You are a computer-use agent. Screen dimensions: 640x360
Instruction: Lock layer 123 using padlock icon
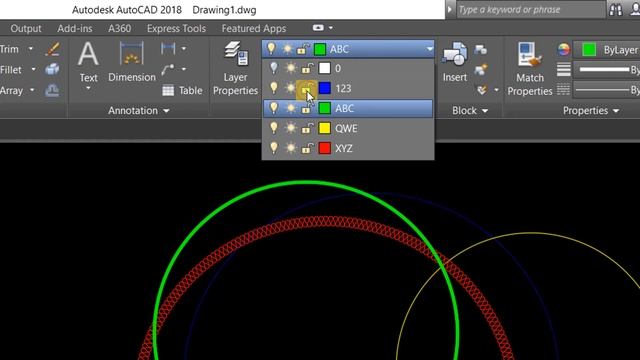[x=307, y=88]
